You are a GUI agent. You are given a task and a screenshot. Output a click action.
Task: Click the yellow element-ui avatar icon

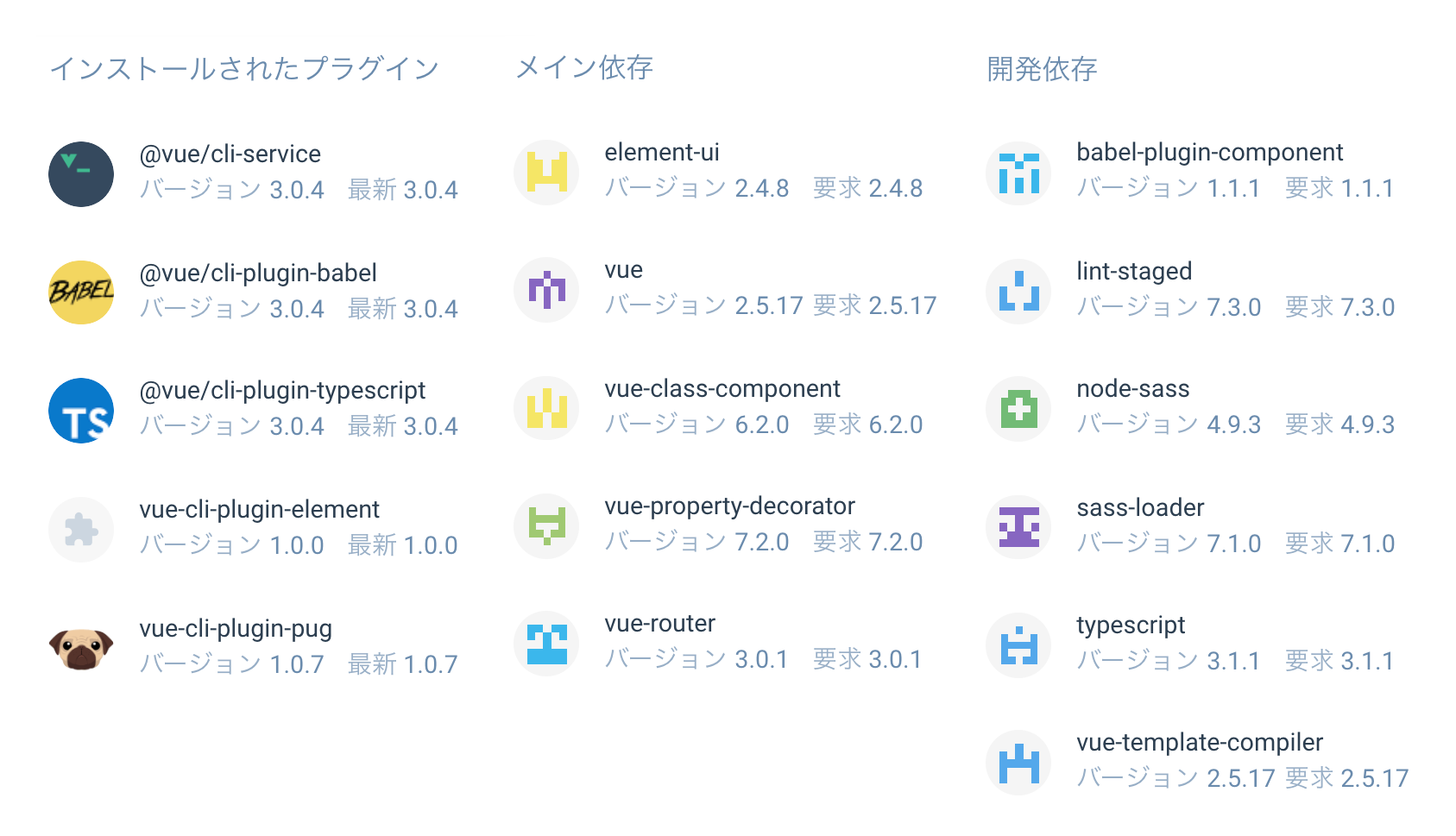[x=546, y=173]
